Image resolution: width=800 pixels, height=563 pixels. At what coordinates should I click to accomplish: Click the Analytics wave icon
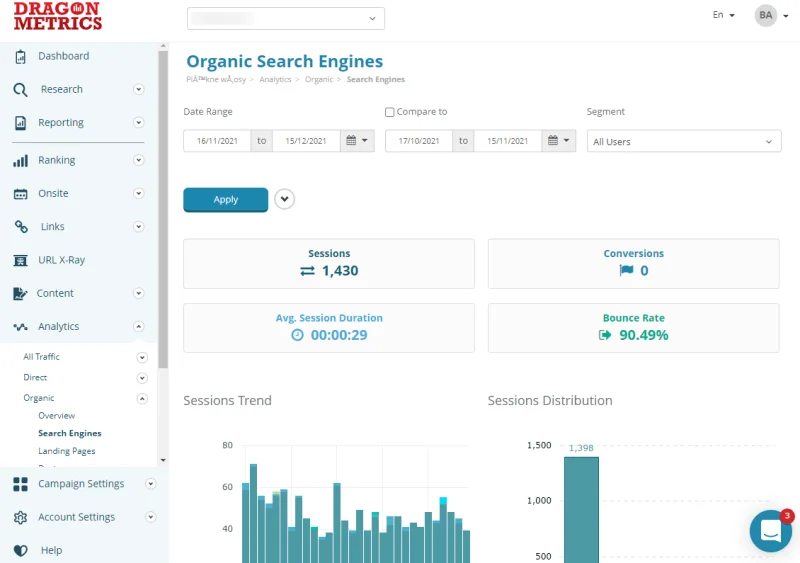click(x=20, y=327)
